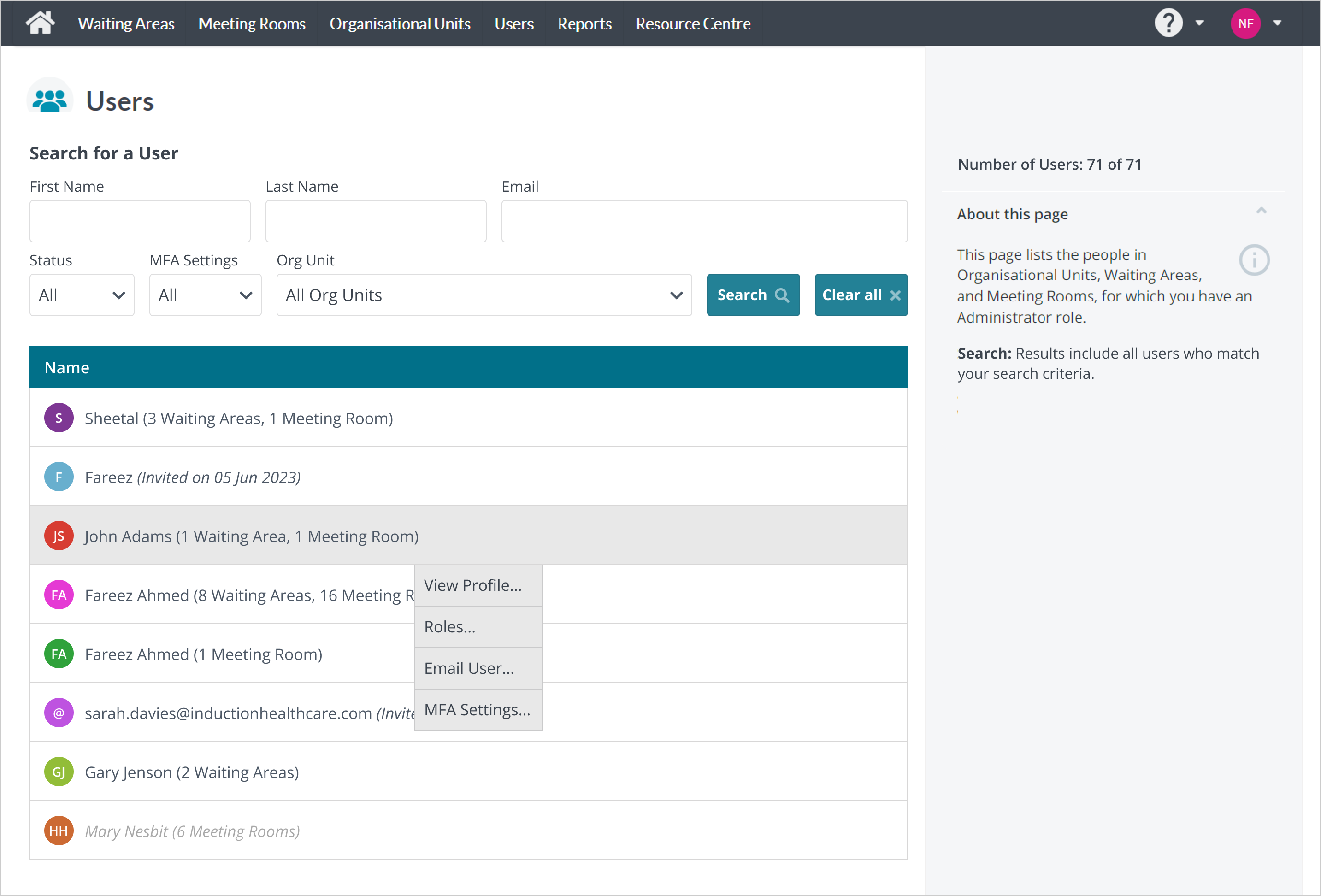Open Resource Centre in the navigation bar
Image resolution: width=1321 pixels, height=896 pixels.
693,24
